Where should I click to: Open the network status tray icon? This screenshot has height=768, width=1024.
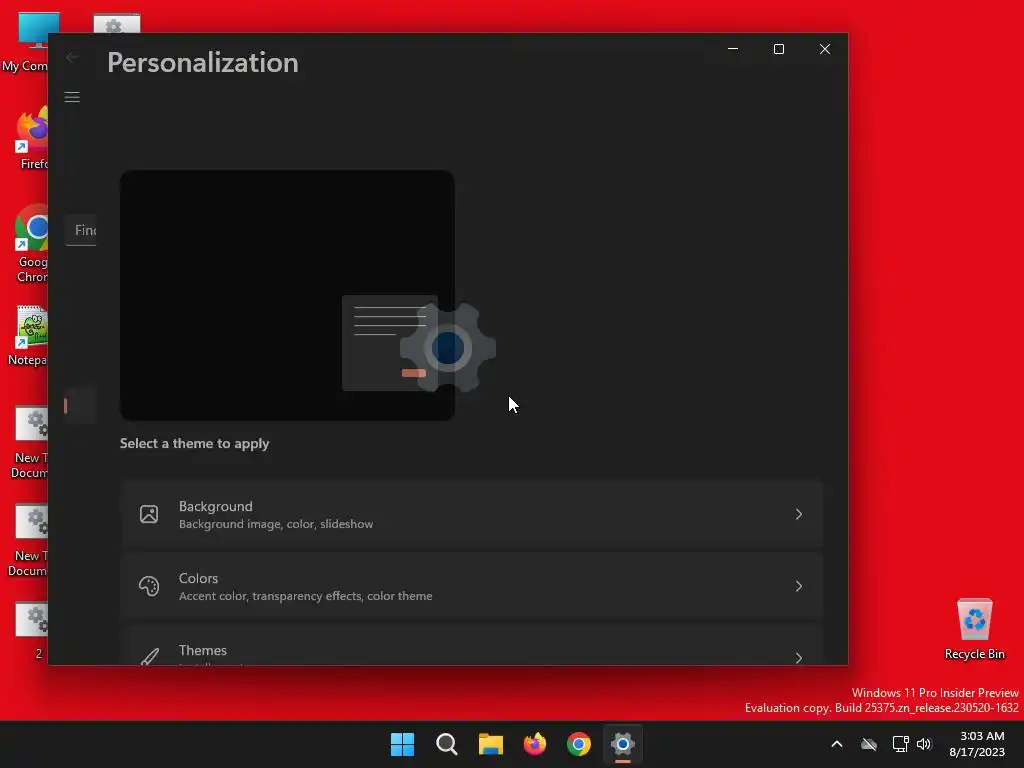point(901,744)
